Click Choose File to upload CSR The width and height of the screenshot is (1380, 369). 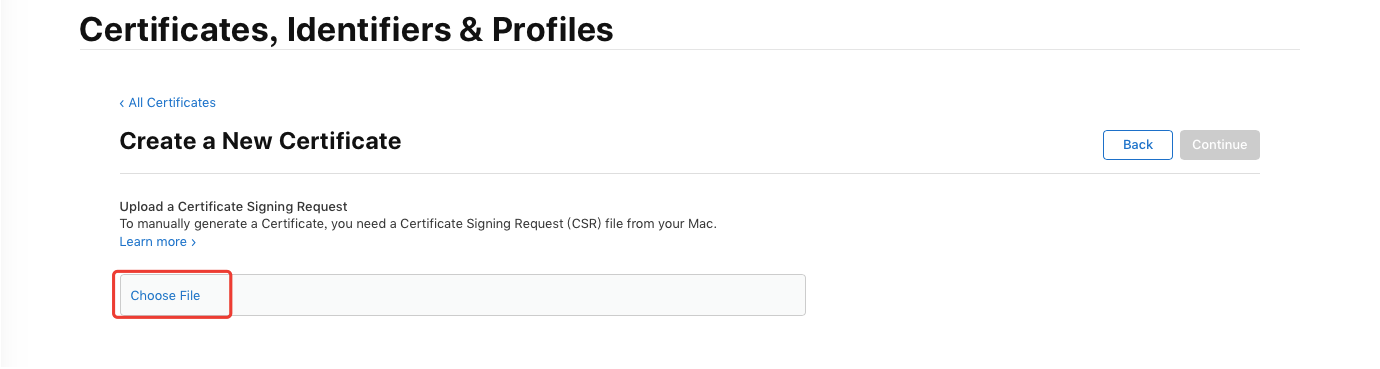pyautogui.click(x=165, y=296)
